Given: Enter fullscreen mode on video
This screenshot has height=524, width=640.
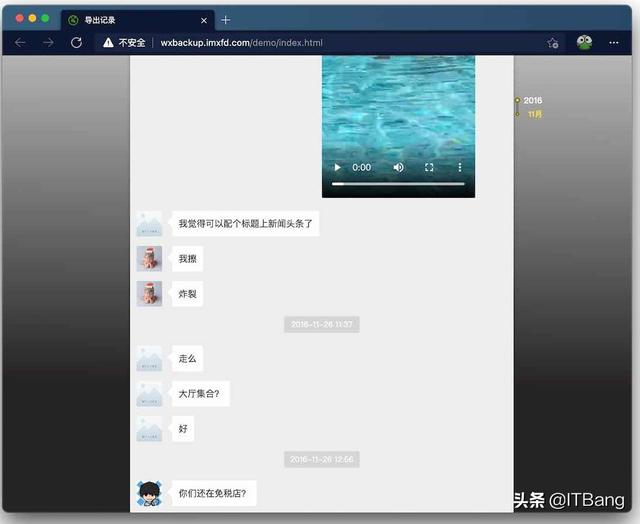Looking at the screenshot, I should [x=429, y=167].
